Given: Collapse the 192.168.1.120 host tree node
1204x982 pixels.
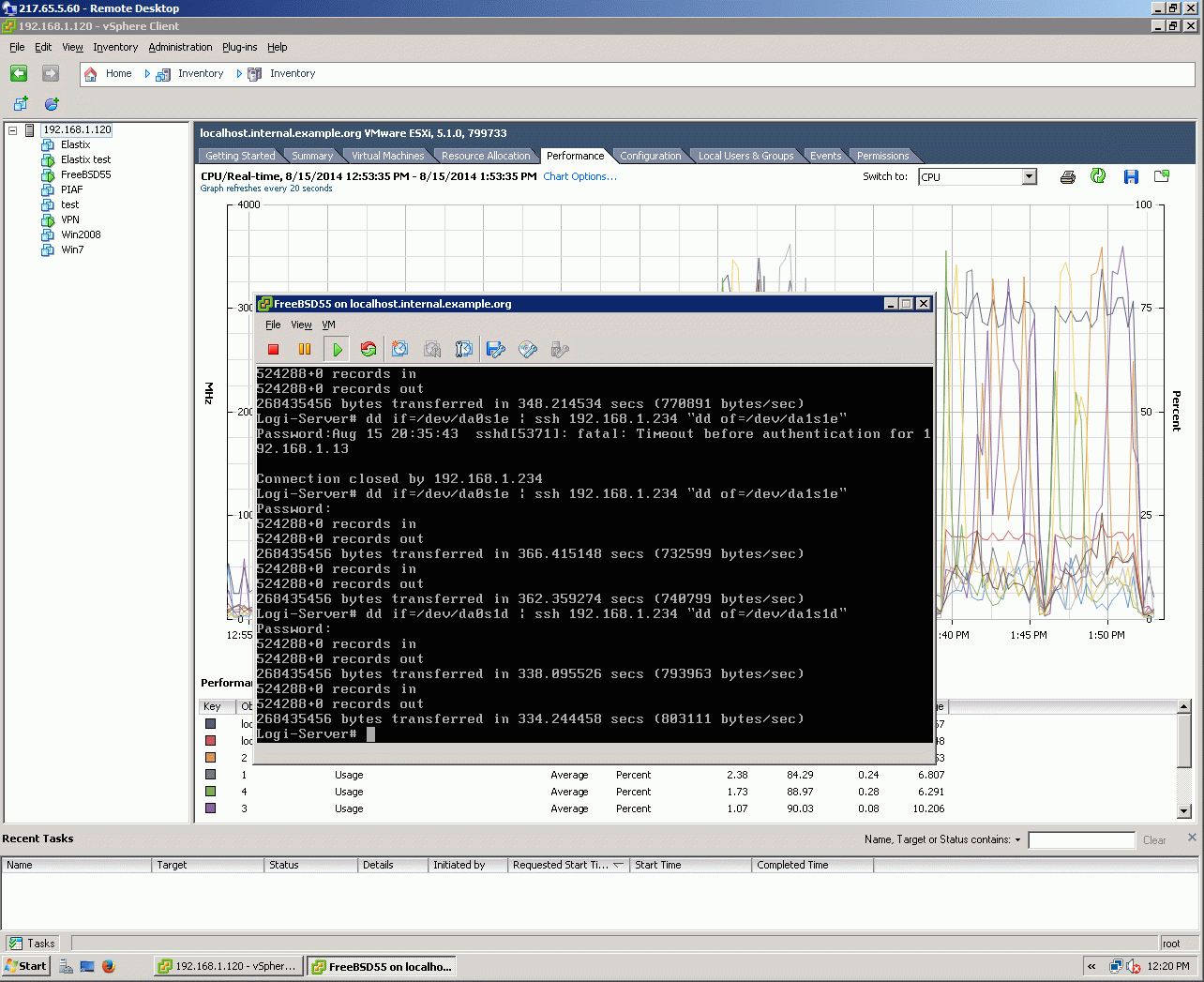Looking at the screenshot, I should (13, 130).
